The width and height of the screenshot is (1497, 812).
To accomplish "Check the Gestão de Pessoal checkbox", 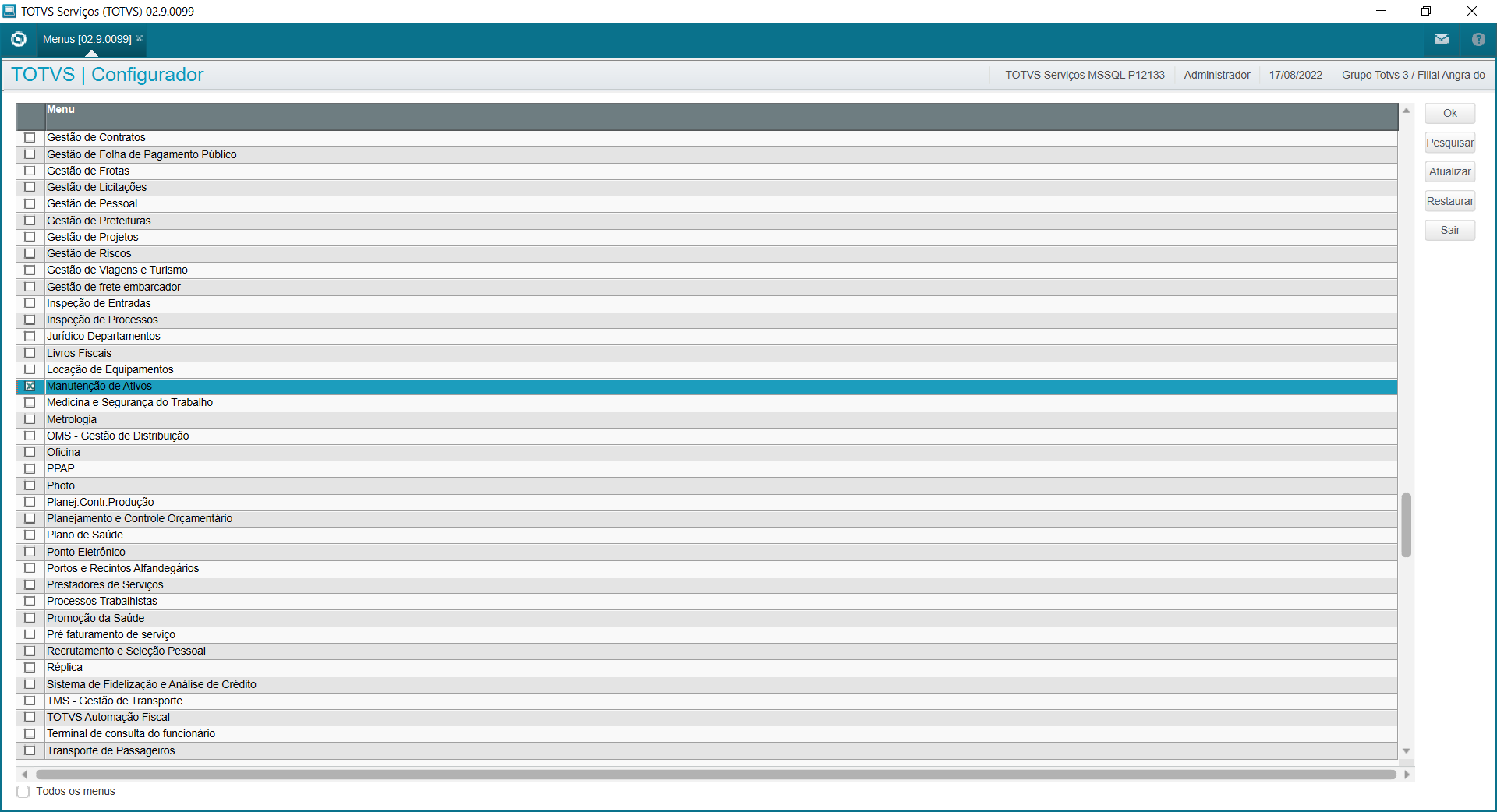I will (30, 204).
